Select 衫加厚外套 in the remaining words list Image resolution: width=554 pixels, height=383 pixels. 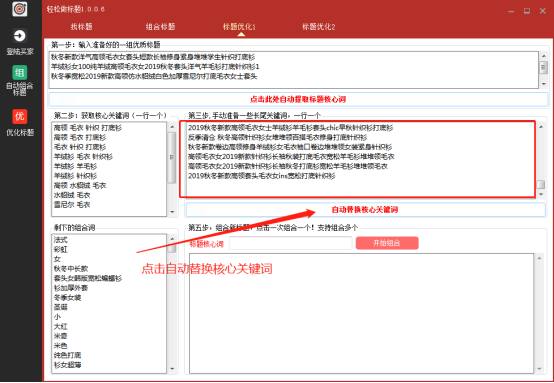point(71,288)
